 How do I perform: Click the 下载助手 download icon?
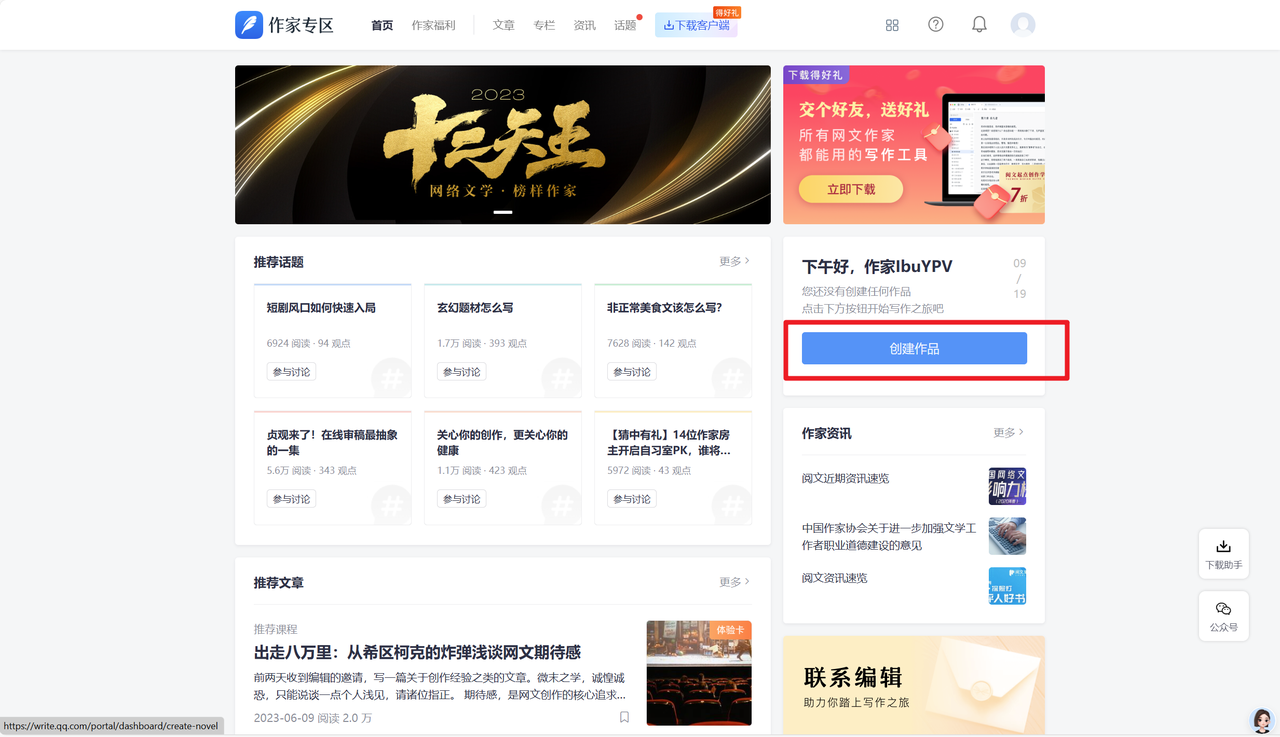click(x=1223, y=547)
